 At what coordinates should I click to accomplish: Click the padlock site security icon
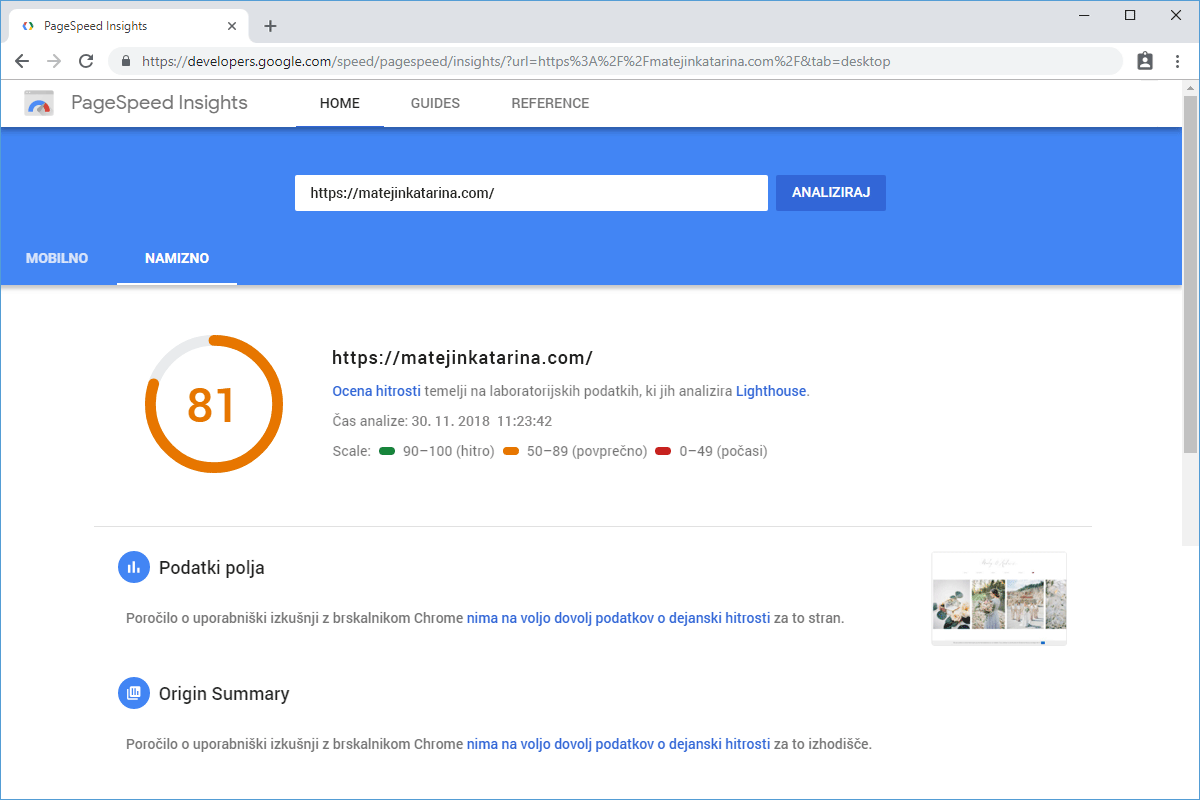point(126,61)
